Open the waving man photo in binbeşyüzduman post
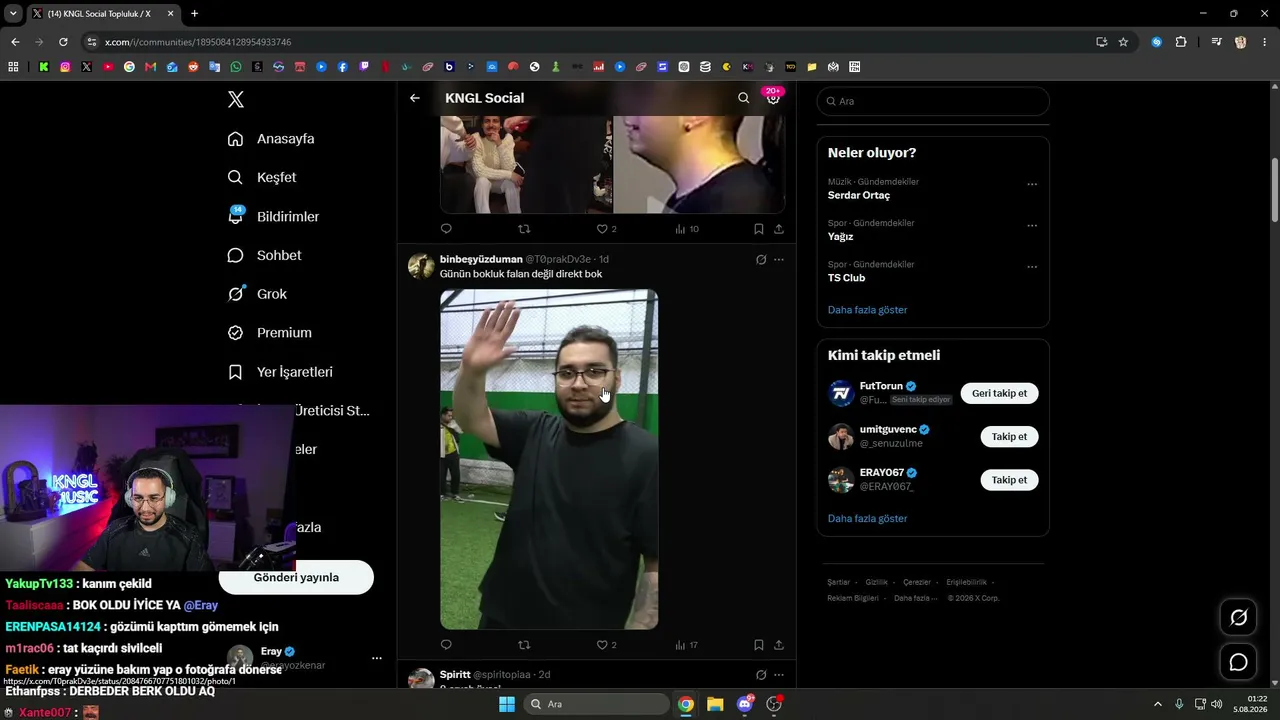The height and width of the screenshot is (720, 1280). pyautogui.click(x=549, y=459)
